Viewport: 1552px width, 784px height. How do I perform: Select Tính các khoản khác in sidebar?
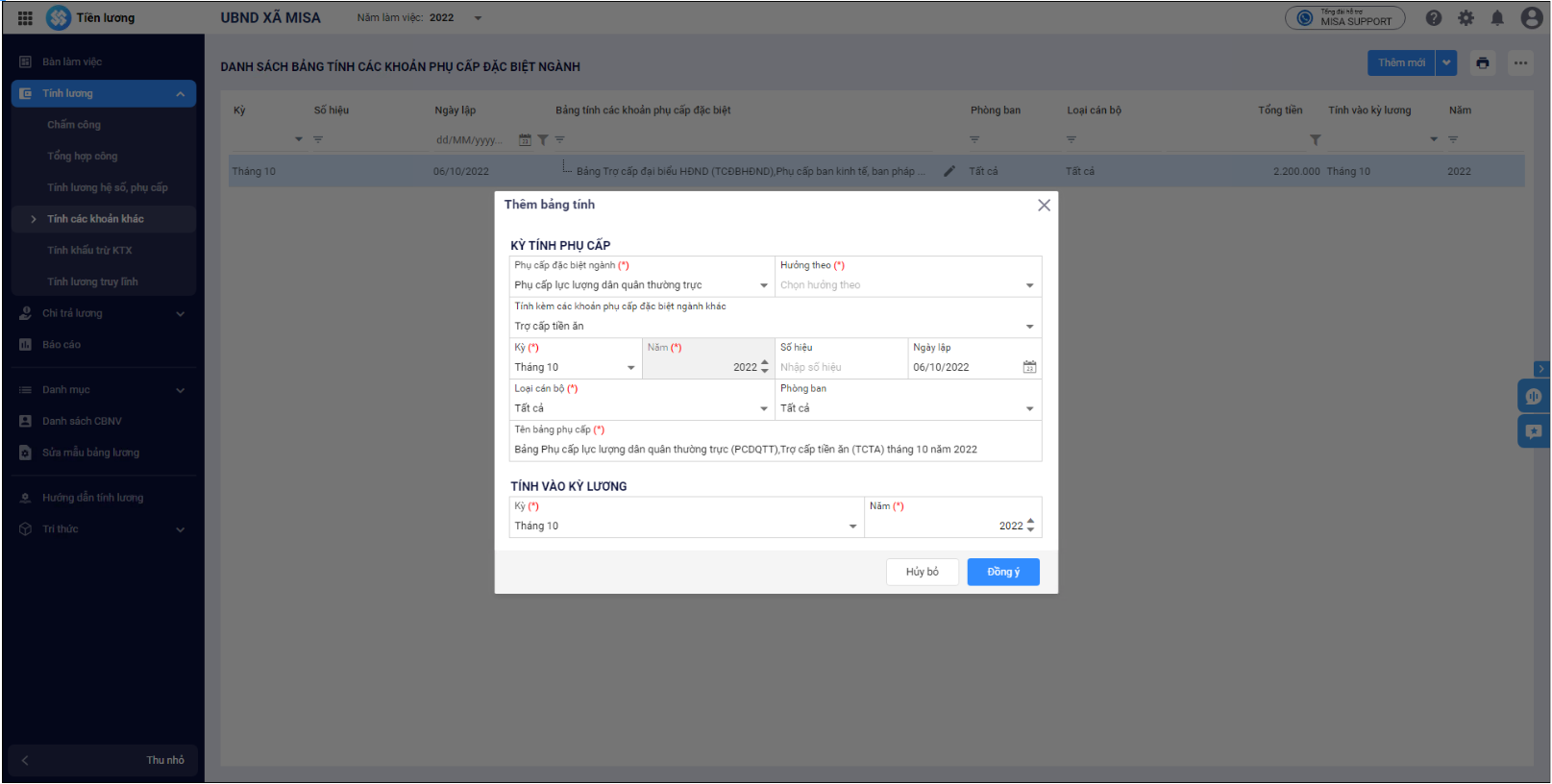[104, 219]
